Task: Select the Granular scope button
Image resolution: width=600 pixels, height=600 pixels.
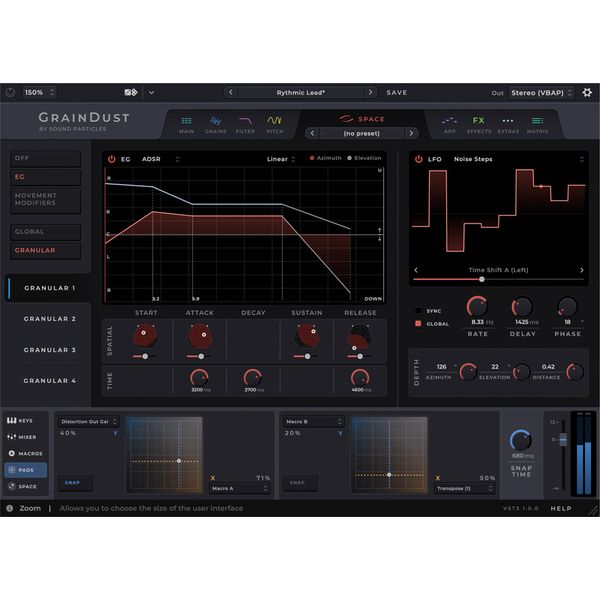Action: 45,250
